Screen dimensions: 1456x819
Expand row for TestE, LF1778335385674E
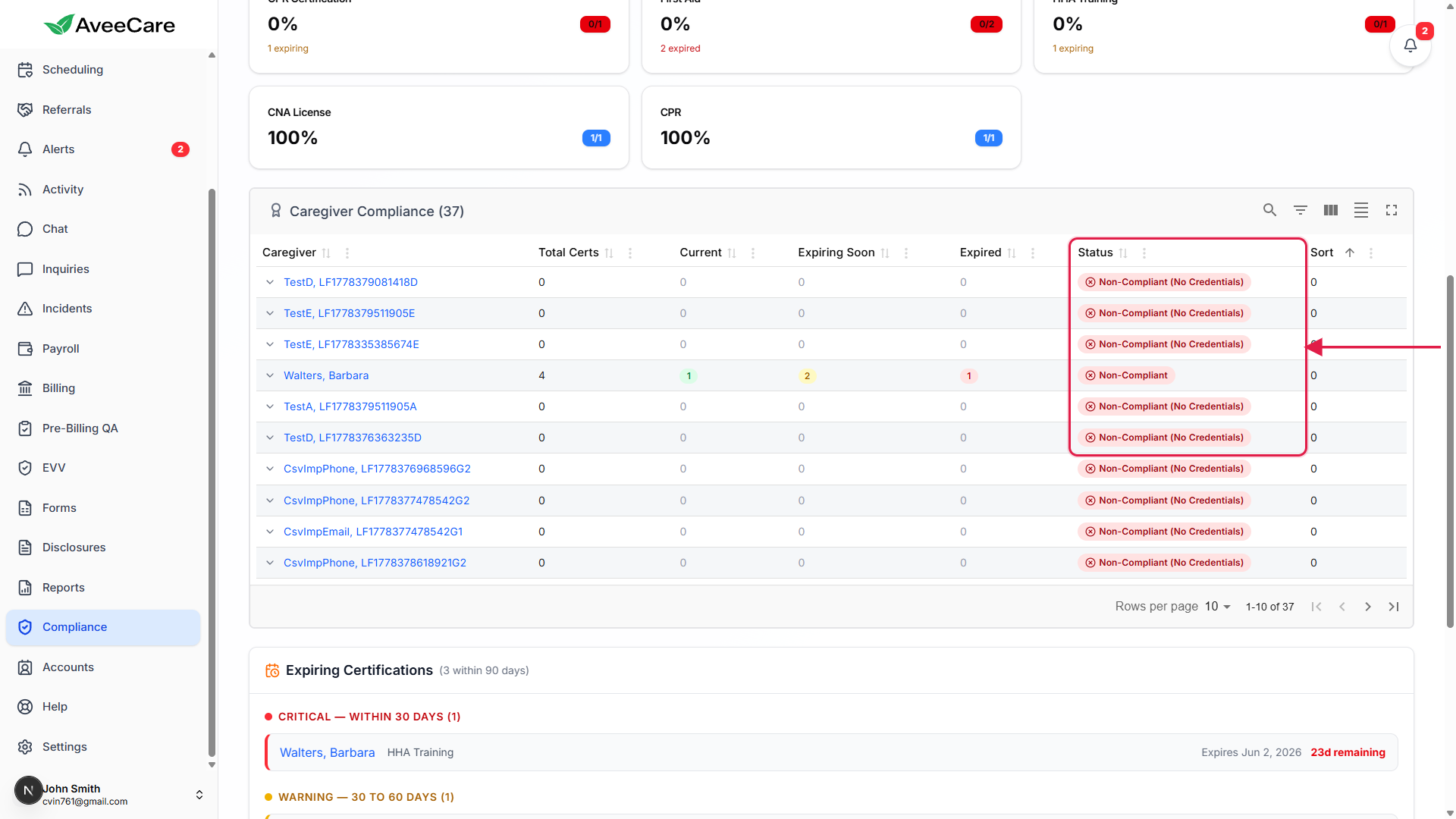click(270, 344)
